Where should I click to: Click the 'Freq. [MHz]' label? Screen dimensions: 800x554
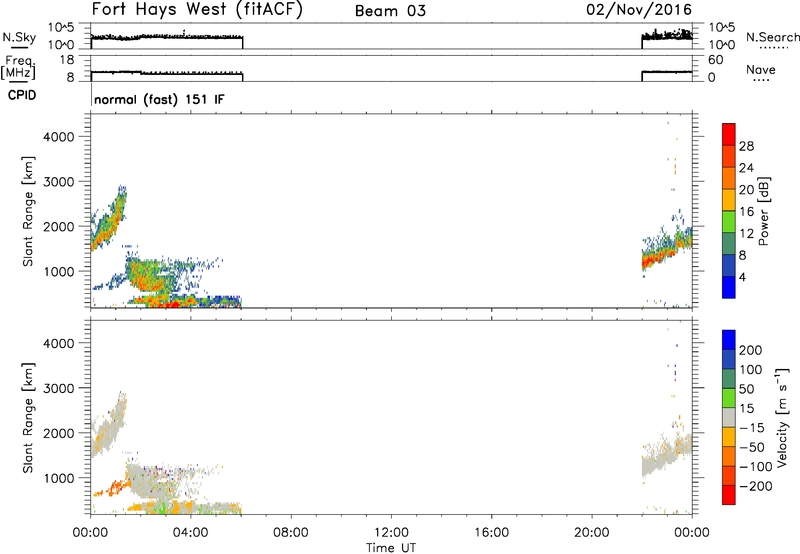coord(18,68)
